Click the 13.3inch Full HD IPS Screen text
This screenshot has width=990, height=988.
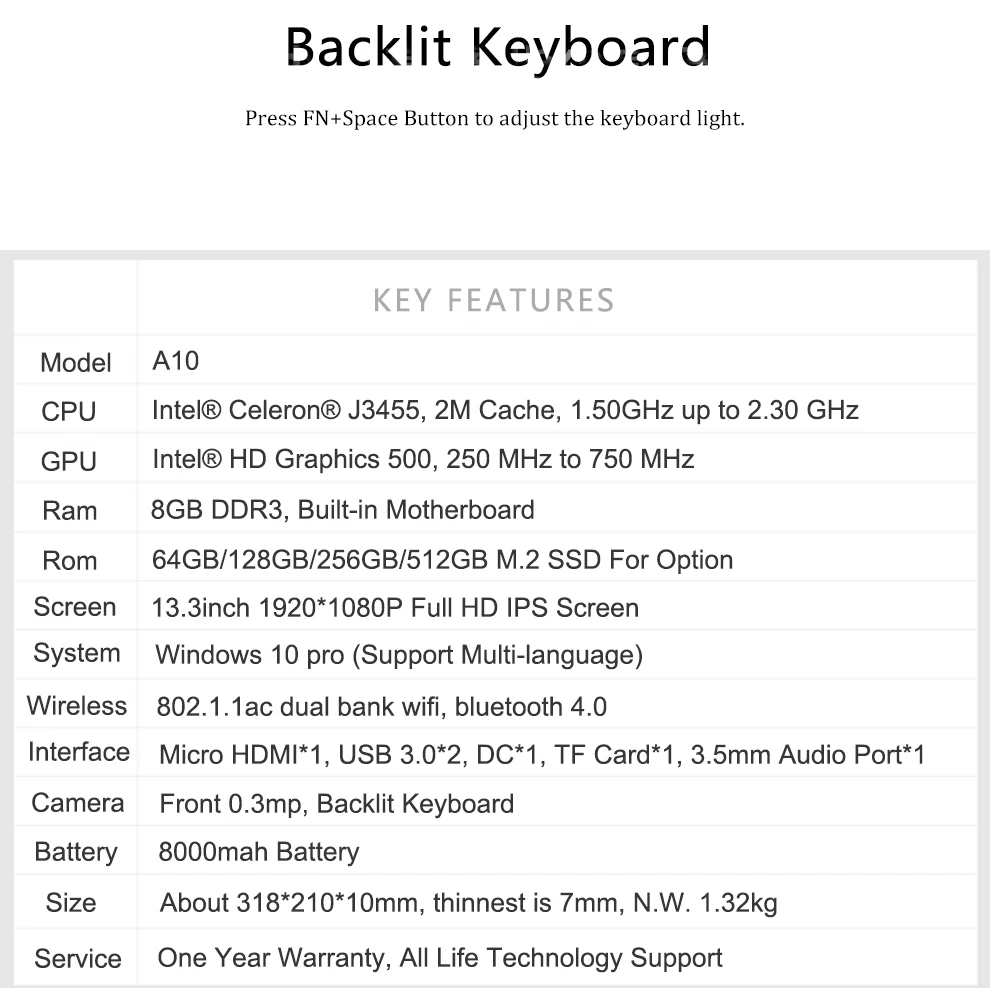[395, 608]
